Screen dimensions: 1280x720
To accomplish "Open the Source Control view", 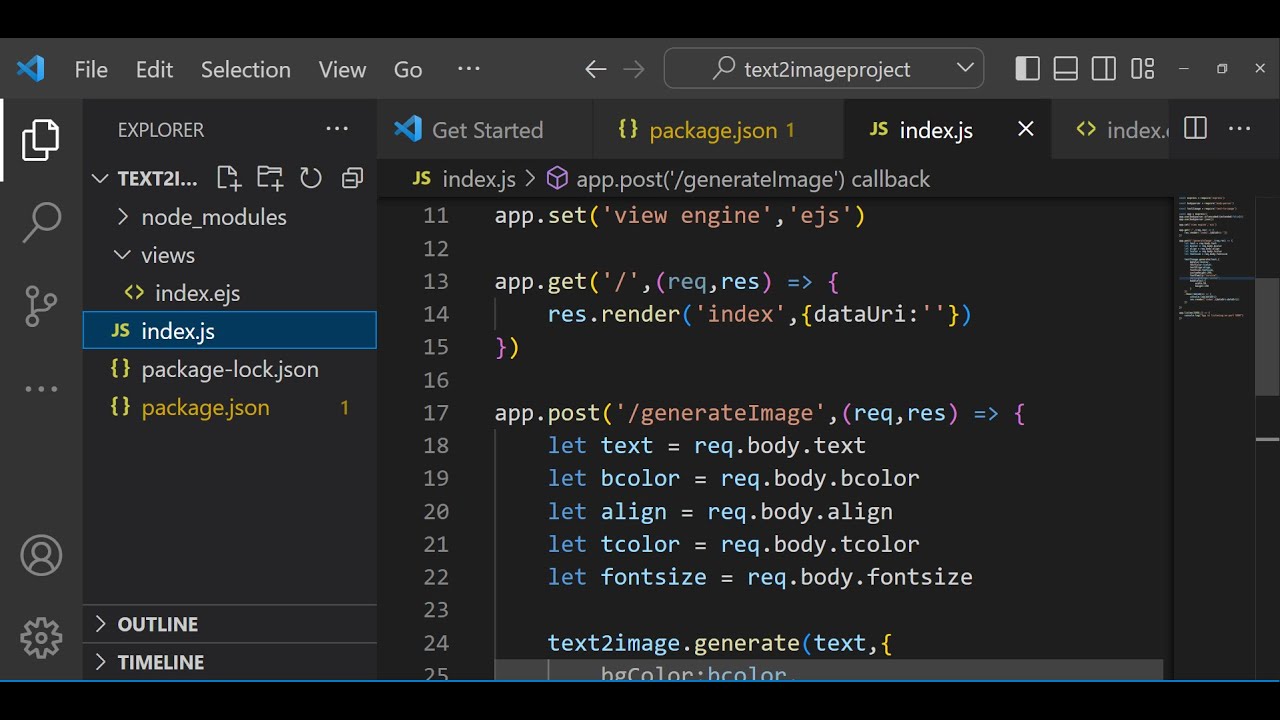I will (x=41, y=306).
